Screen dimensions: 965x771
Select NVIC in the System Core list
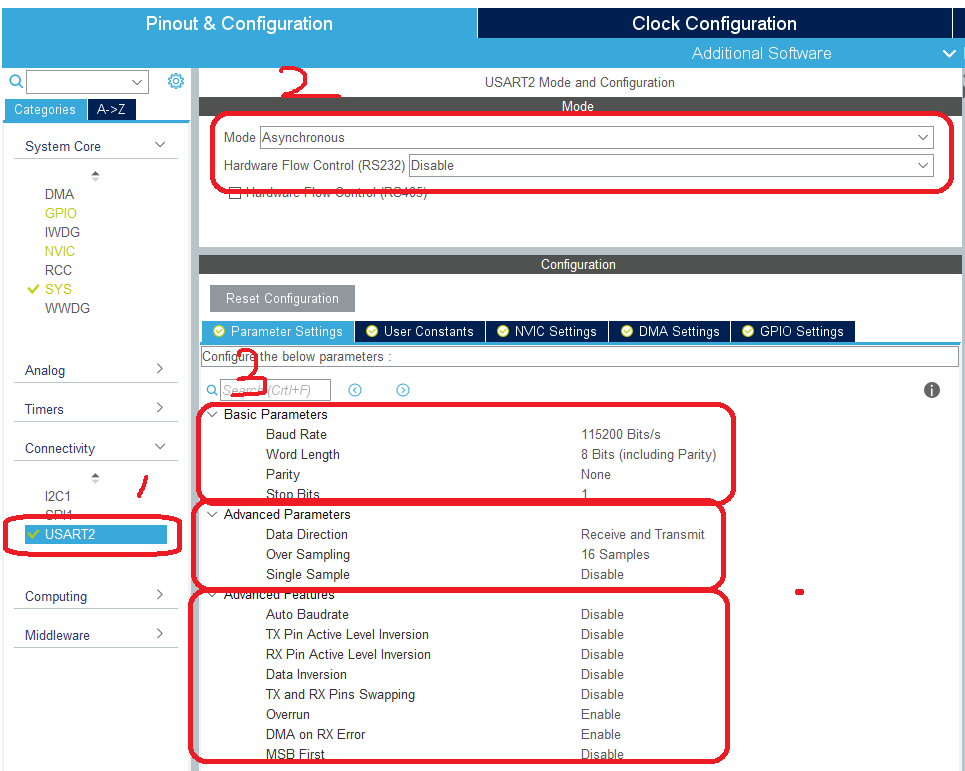(60, 252)
